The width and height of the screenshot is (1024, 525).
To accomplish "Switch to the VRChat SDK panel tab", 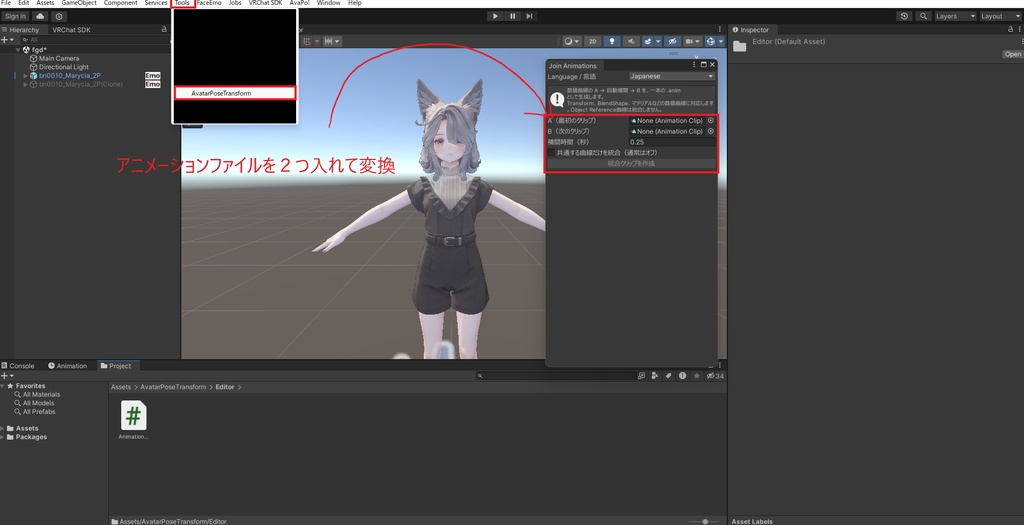I will coord(71,29).
